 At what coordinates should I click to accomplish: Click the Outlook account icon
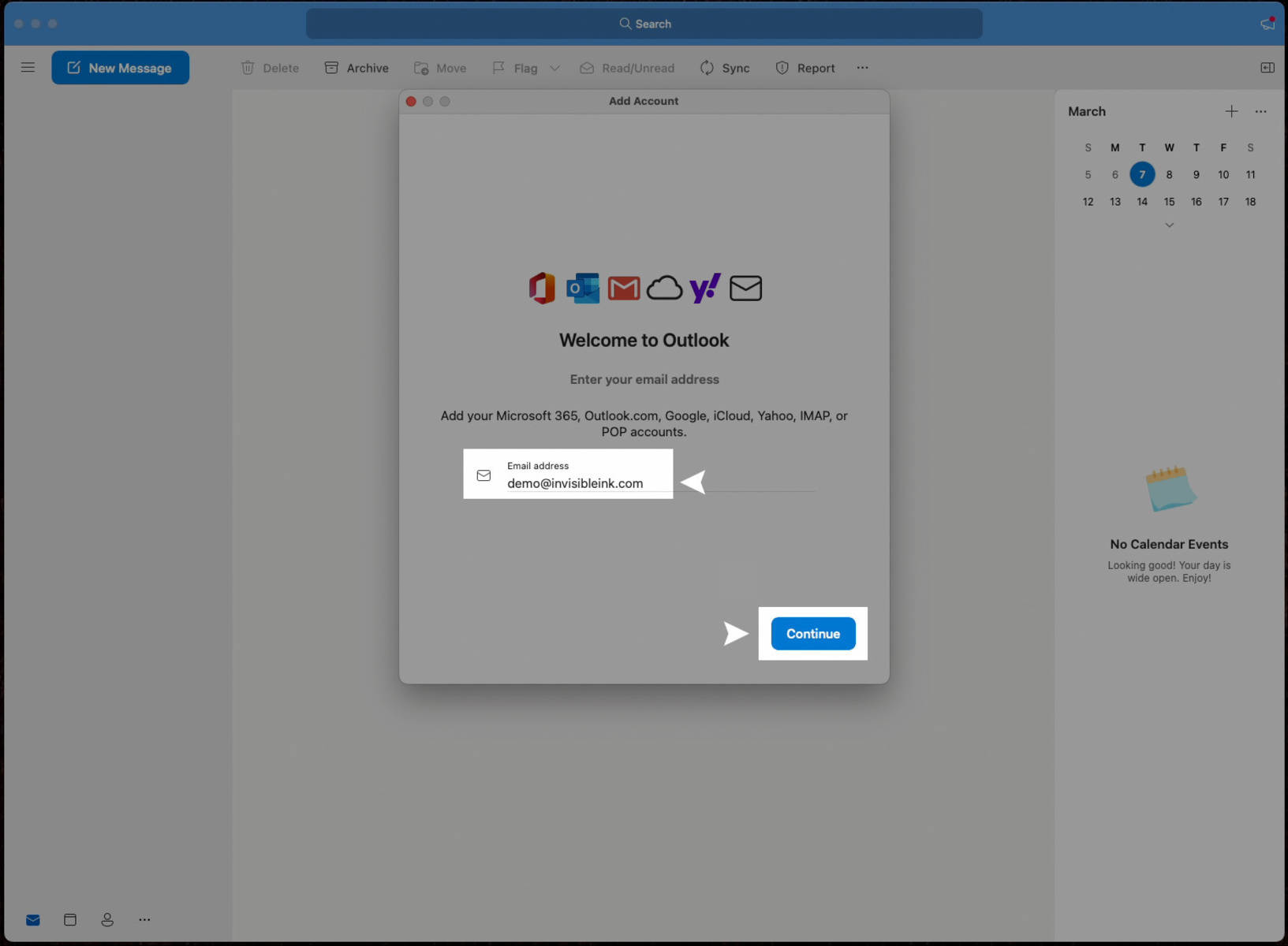coord(583,288)
